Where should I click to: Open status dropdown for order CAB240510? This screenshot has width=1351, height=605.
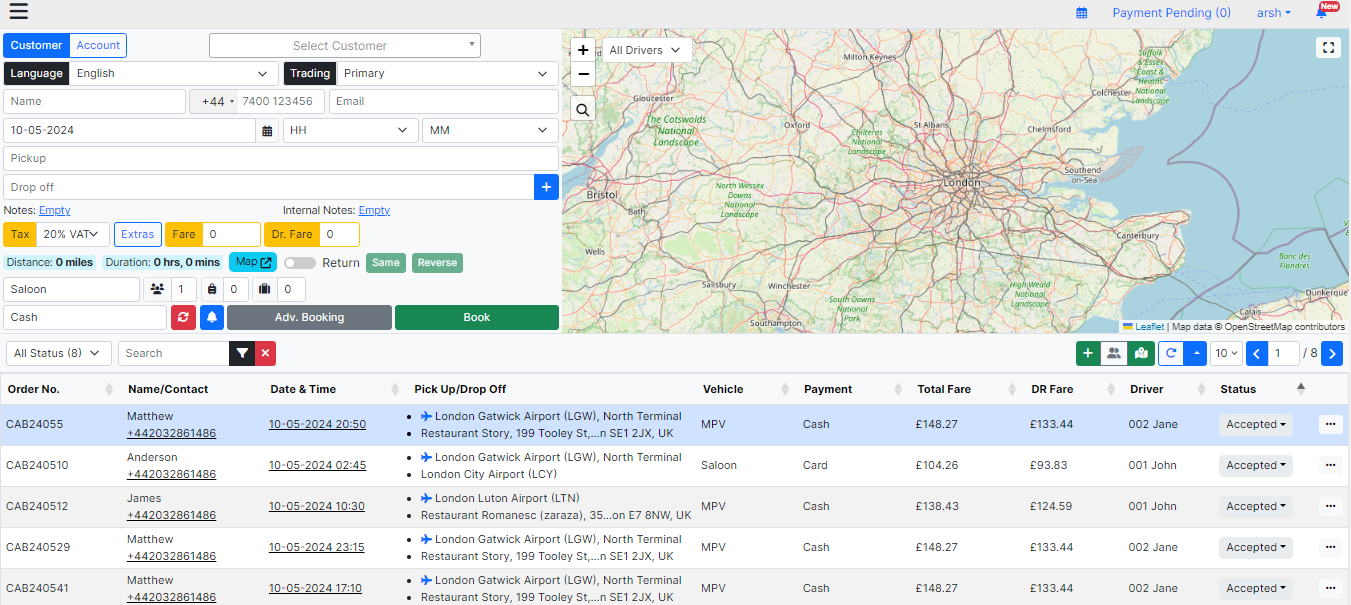[1255, 465]
